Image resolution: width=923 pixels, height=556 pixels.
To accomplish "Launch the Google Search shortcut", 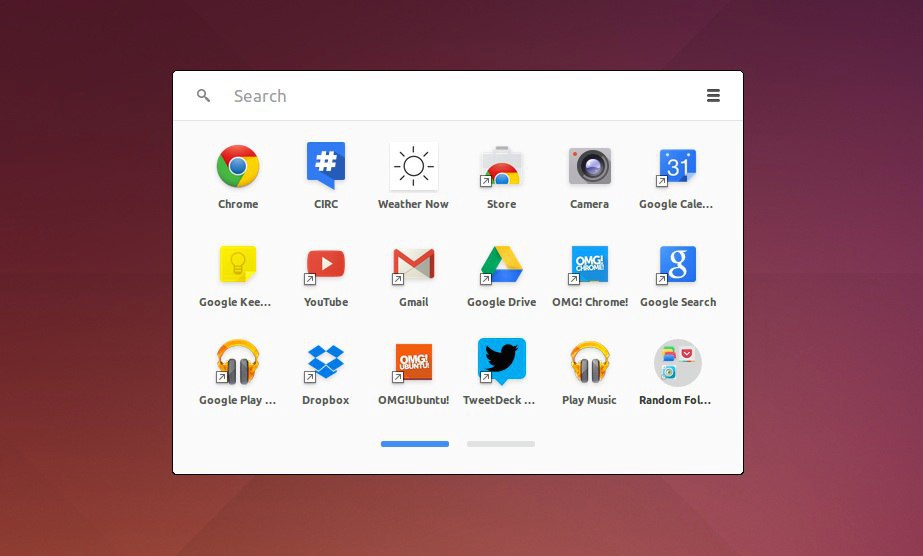I will [x=677, y=265].
